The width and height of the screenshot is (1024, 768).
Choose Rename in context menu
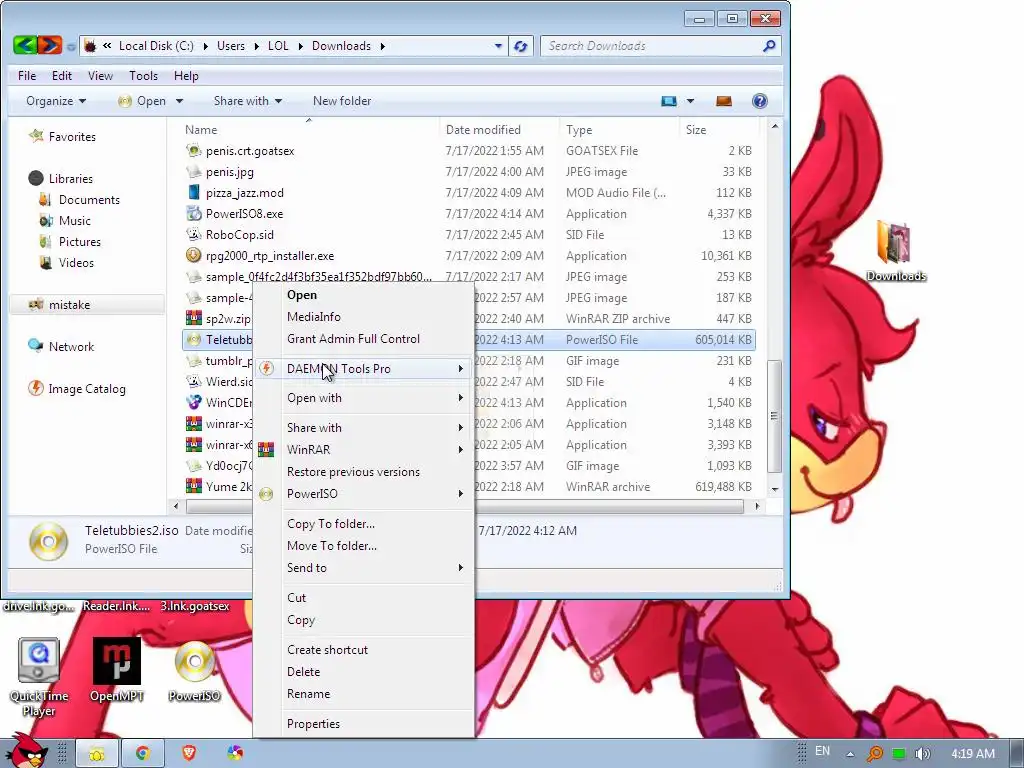pos(308,694)
